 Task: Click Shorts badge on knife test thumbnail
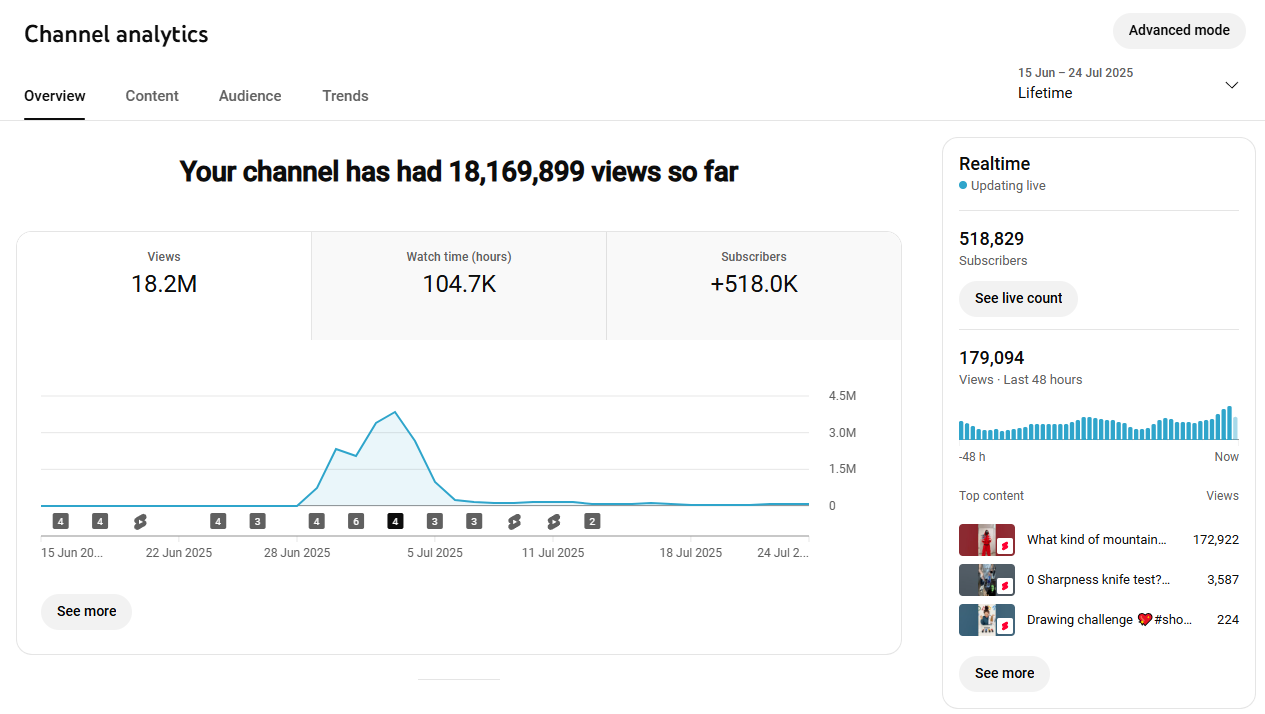(x=1005, y=586)
